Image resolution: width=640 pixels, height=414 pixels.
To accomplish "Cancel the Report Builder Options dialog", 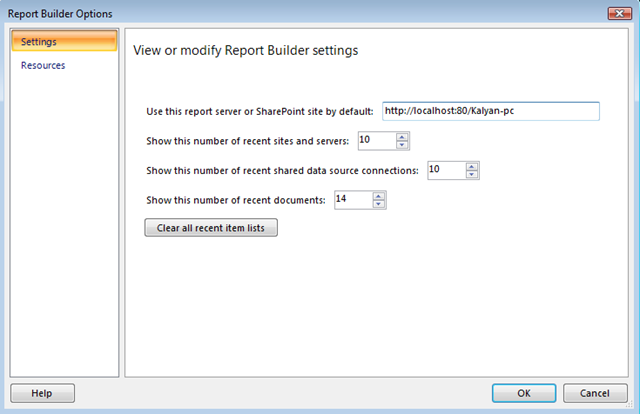I will 595,393.
